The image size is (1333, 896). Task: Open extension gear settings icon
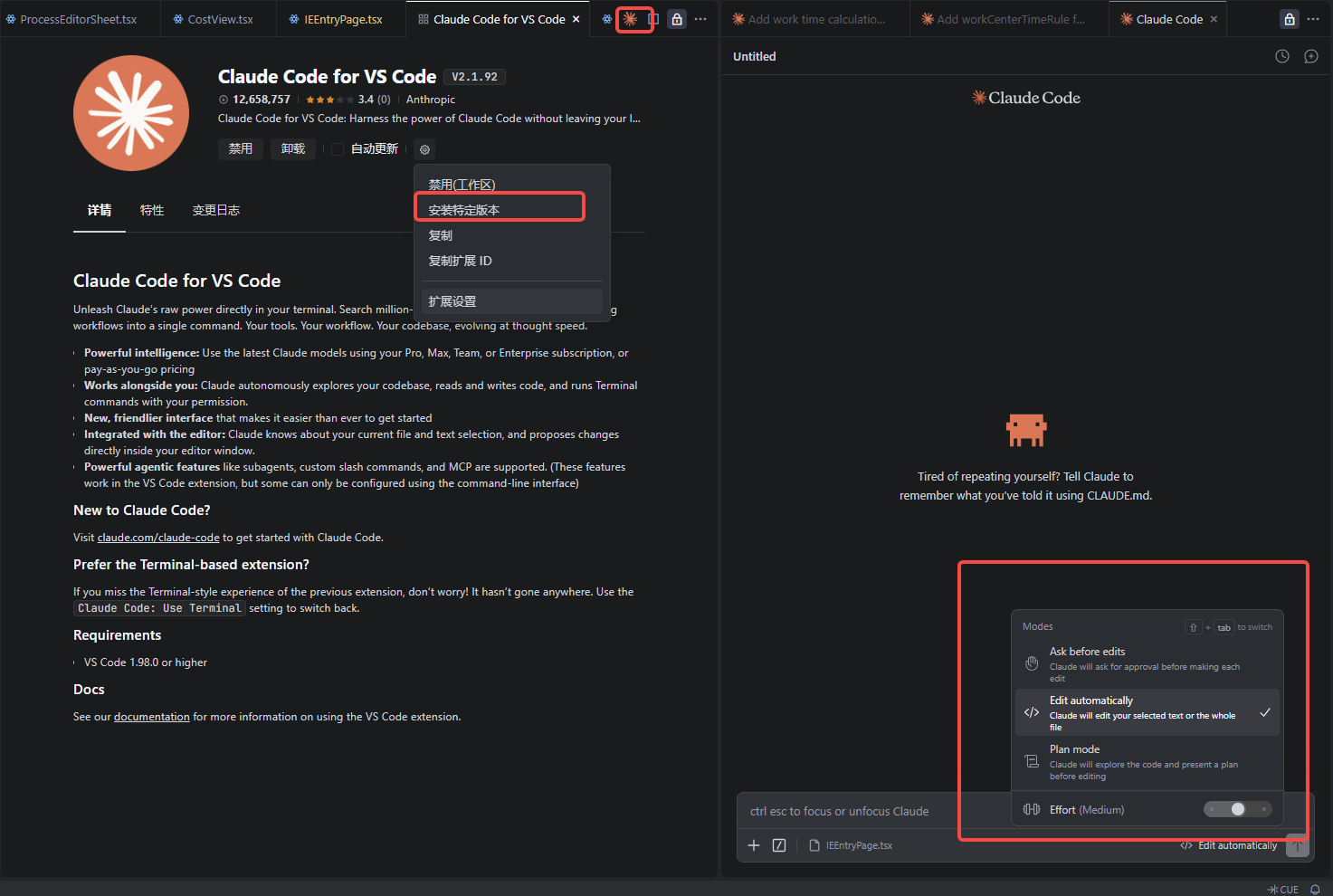click(x=425, y=149)
